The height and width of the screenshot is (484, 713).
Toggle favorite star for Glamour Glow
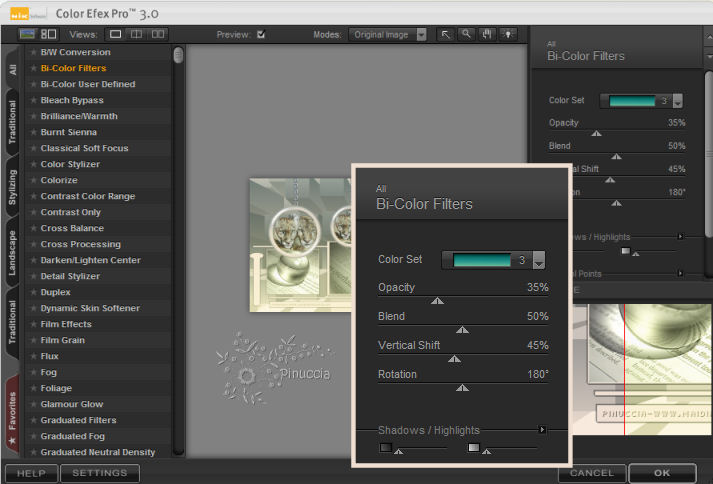click(34, 404)
